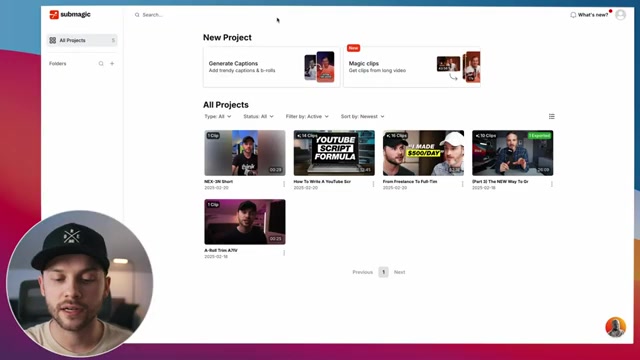The width and height of the screenshot is (640, 360).
Task: Click the New badge on Magic clips
Action: point(353,48)
